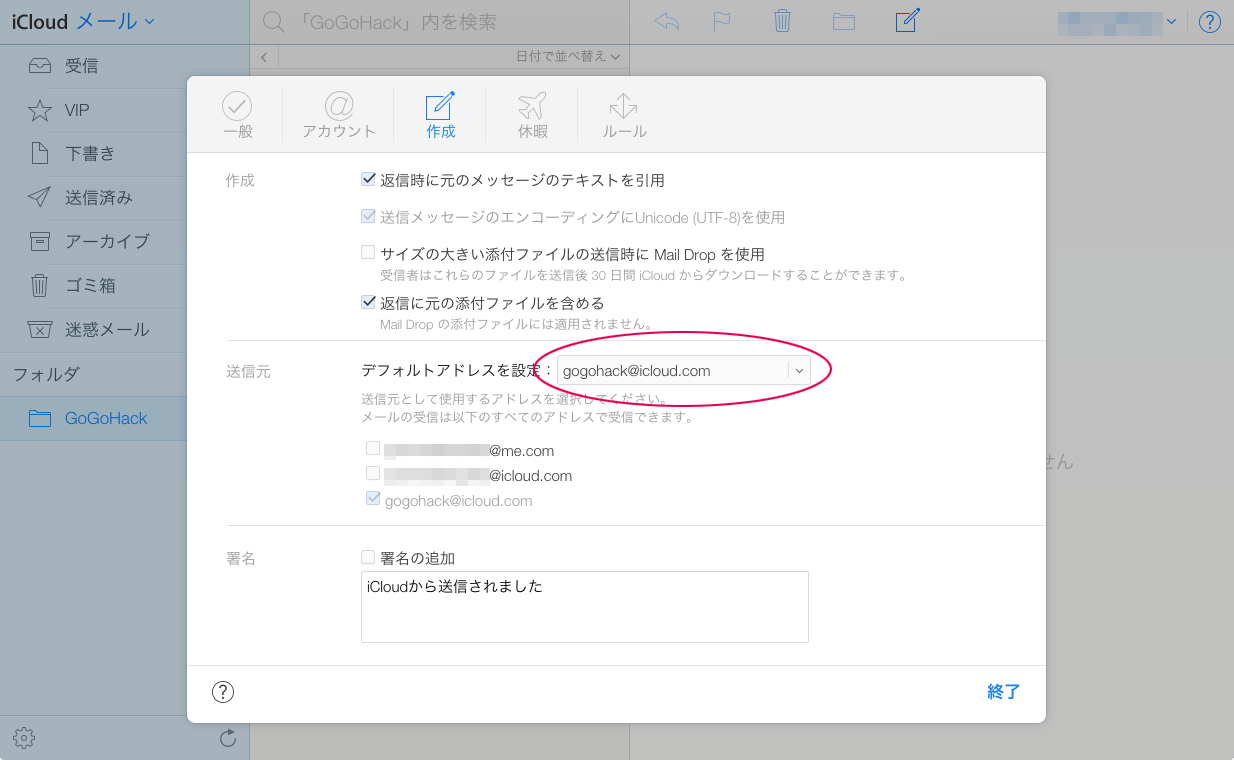Click the refresh mailboxes icon
This screenshot has height=760, width=1234.
pos(228,738)
